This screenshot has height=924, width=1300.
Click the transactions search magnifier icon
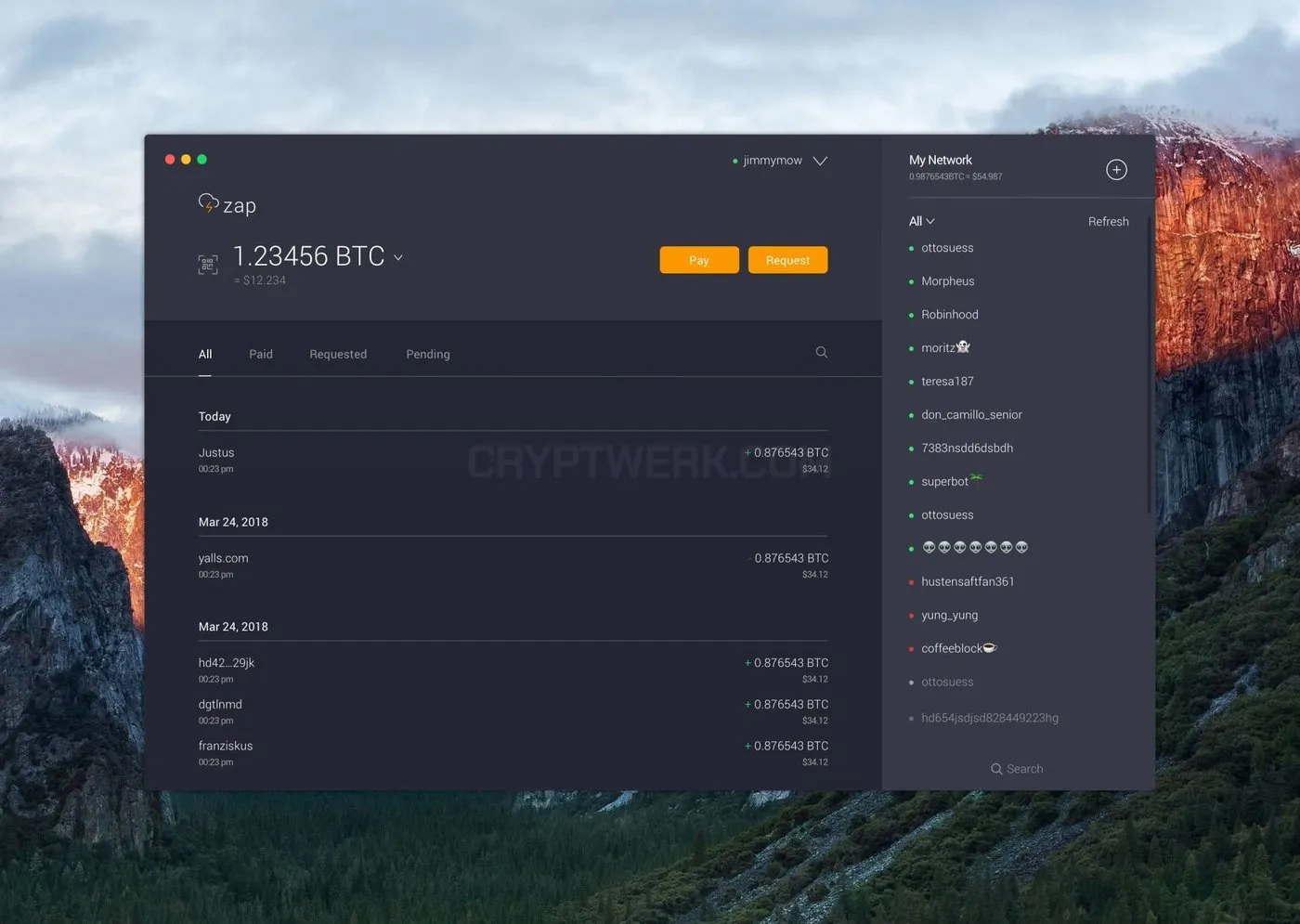[822, 352]
